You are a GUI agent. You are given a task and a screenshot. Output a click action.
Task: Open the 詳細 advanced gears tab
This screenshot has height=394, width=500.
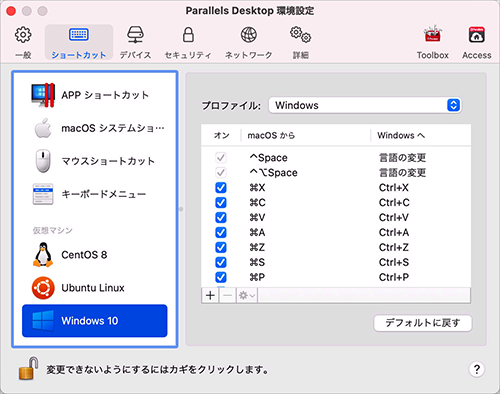click(x=300, y=43)
